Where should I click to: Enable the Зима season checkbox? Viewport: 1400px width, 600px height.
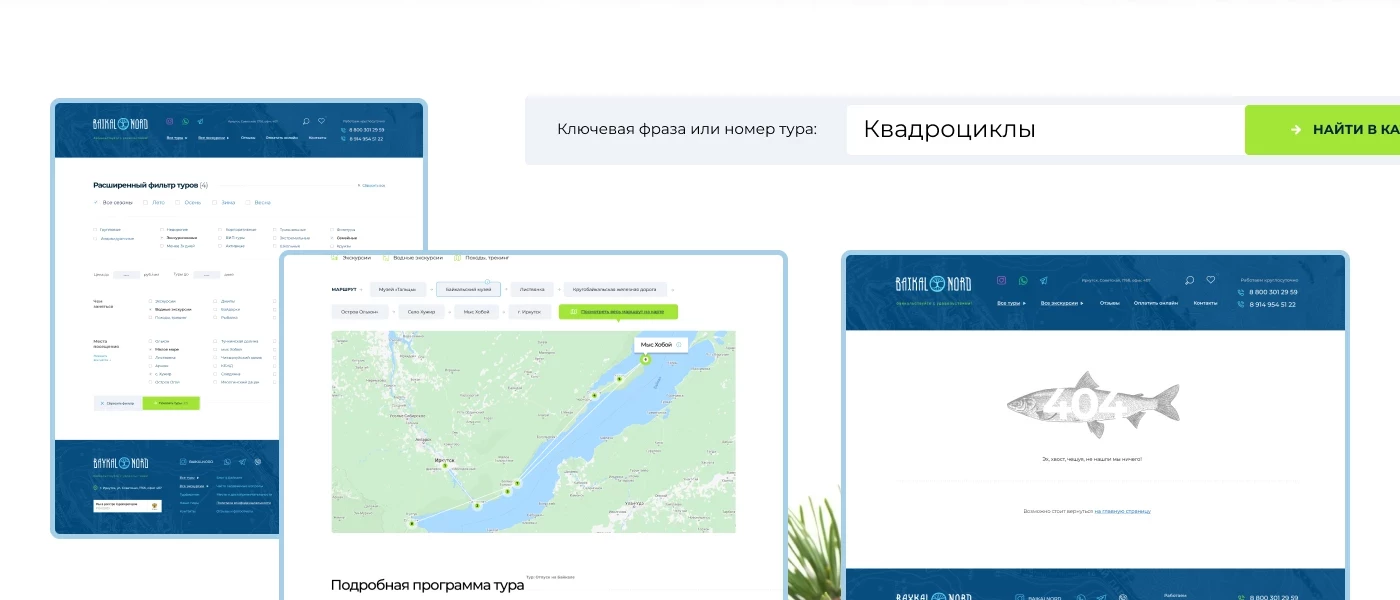(214, 202)
